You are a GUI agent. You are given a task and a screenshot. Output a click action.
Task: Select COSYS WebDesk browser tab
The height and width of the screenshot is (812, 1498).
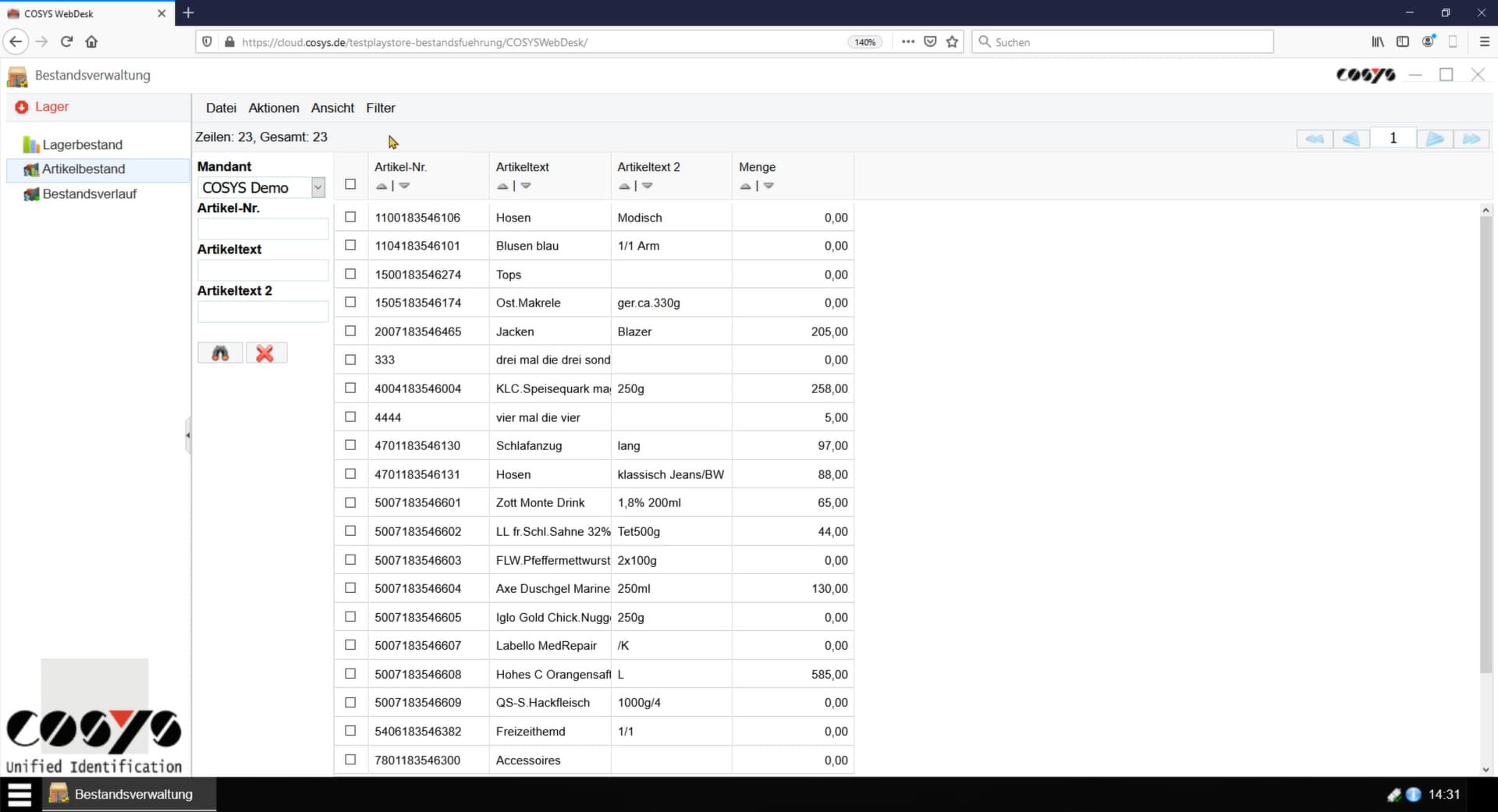click(87, 13)
